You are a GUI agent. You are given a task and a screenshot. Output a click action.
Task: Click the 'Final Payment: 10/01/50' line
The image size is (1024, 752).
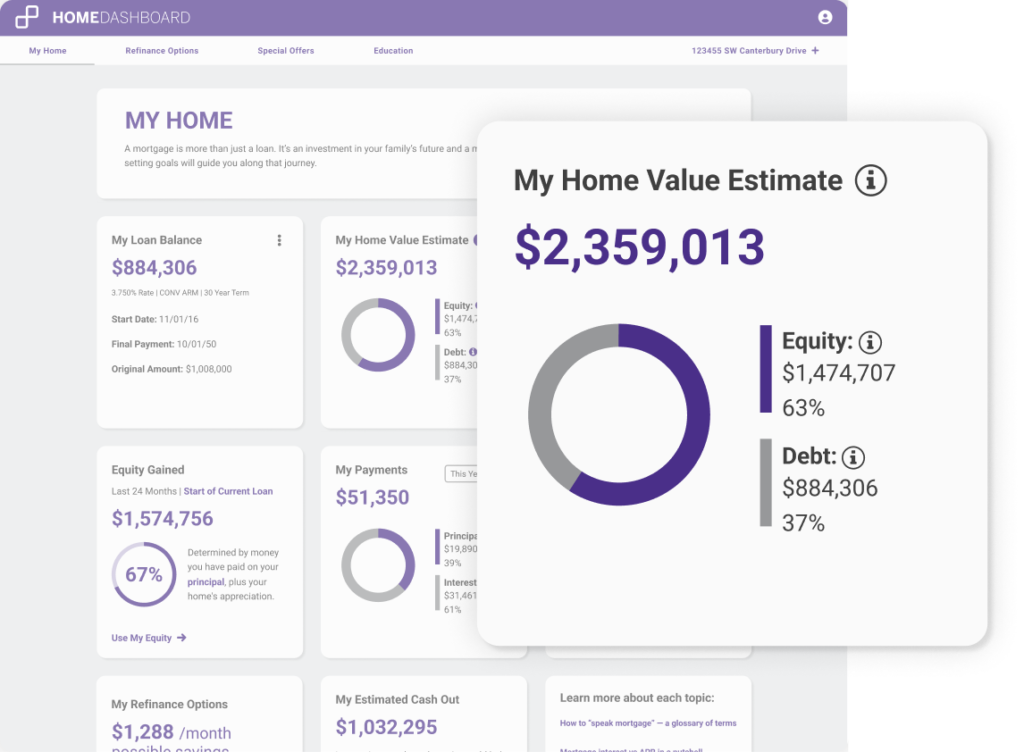pos(164,344)
